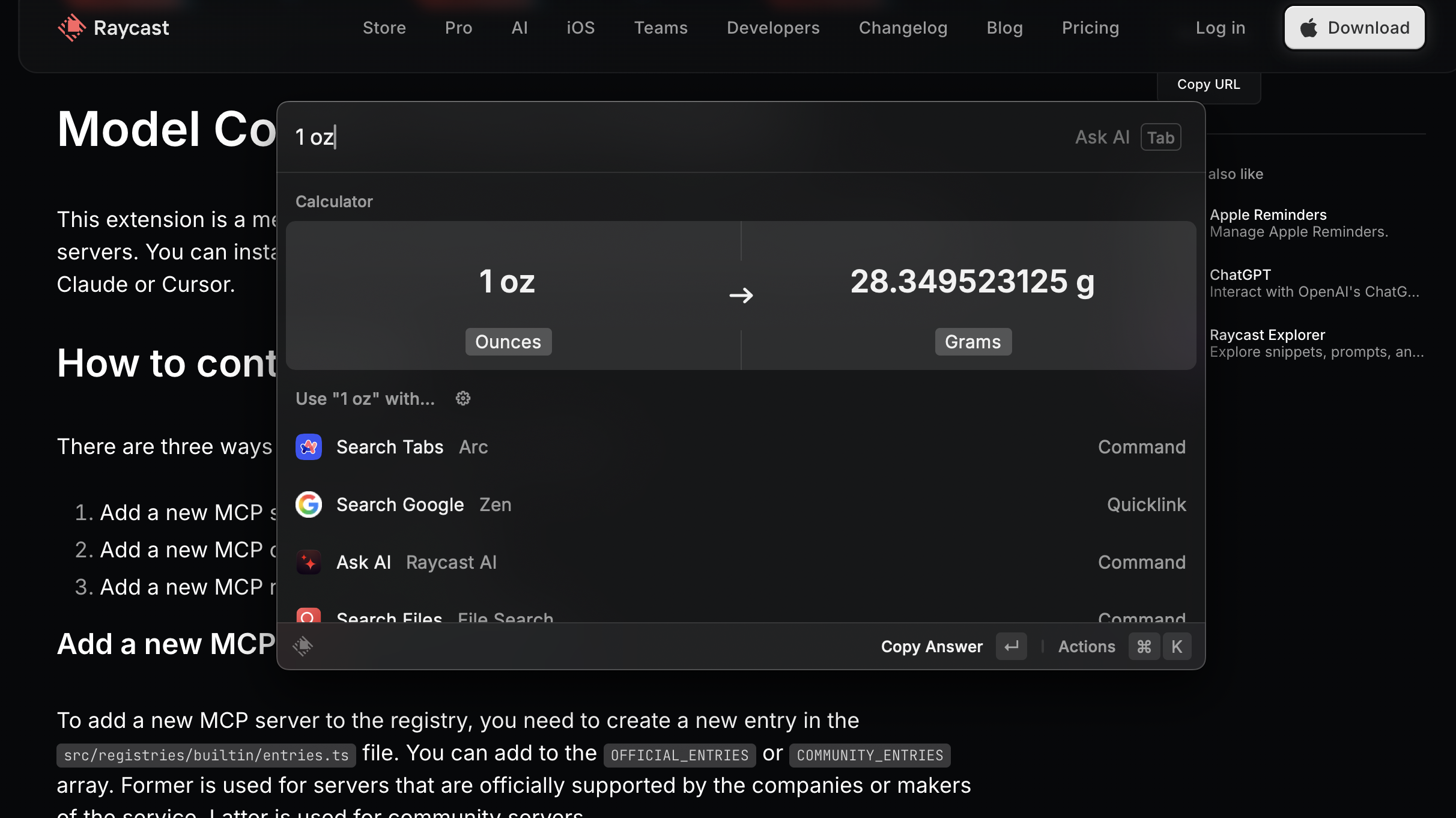Click the Raycast AI sparkle icon
This screenshot has height=818, width=1456.
click(x=309, y=562)
